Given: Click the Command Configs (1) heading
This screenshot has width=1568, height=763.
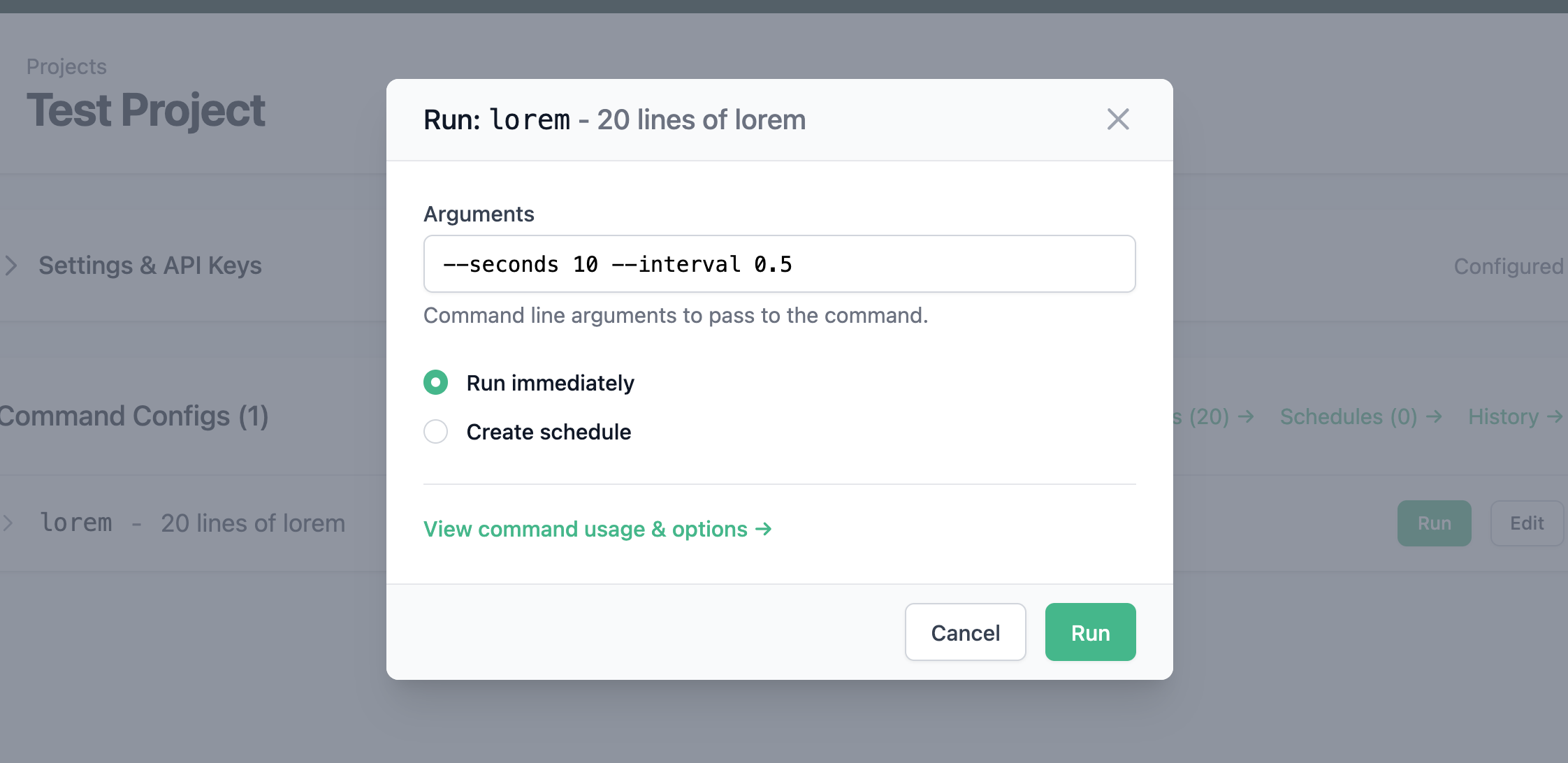Looking at the screenshot, I should click(134, 416).
